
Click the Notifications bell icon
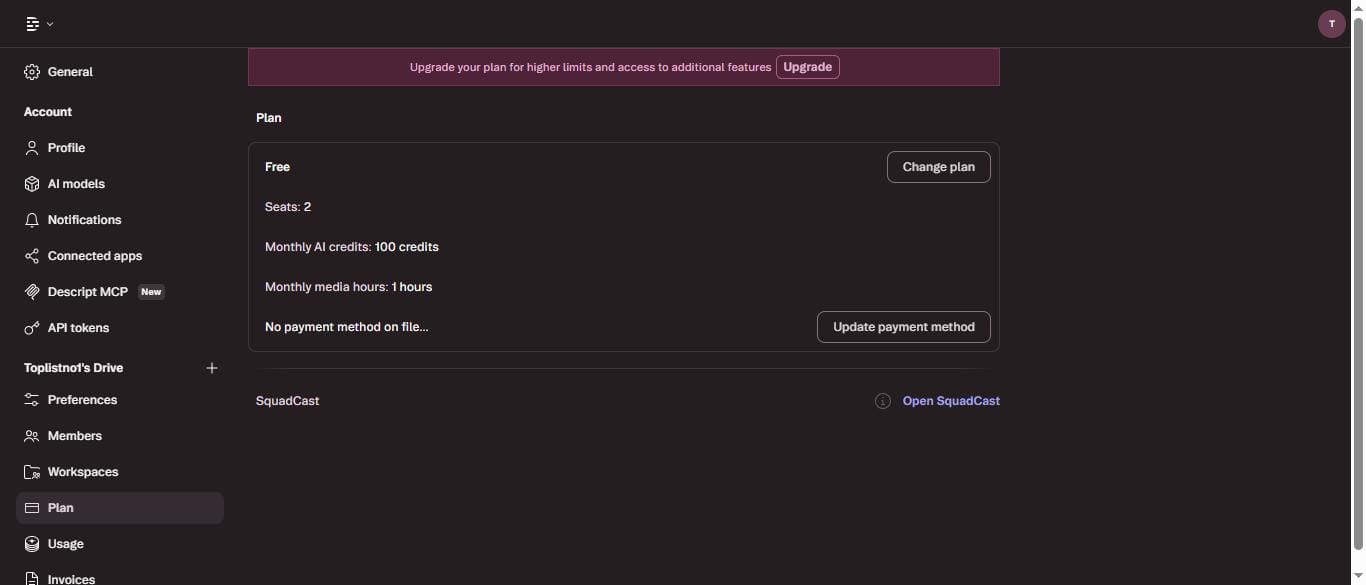[32, 220]
